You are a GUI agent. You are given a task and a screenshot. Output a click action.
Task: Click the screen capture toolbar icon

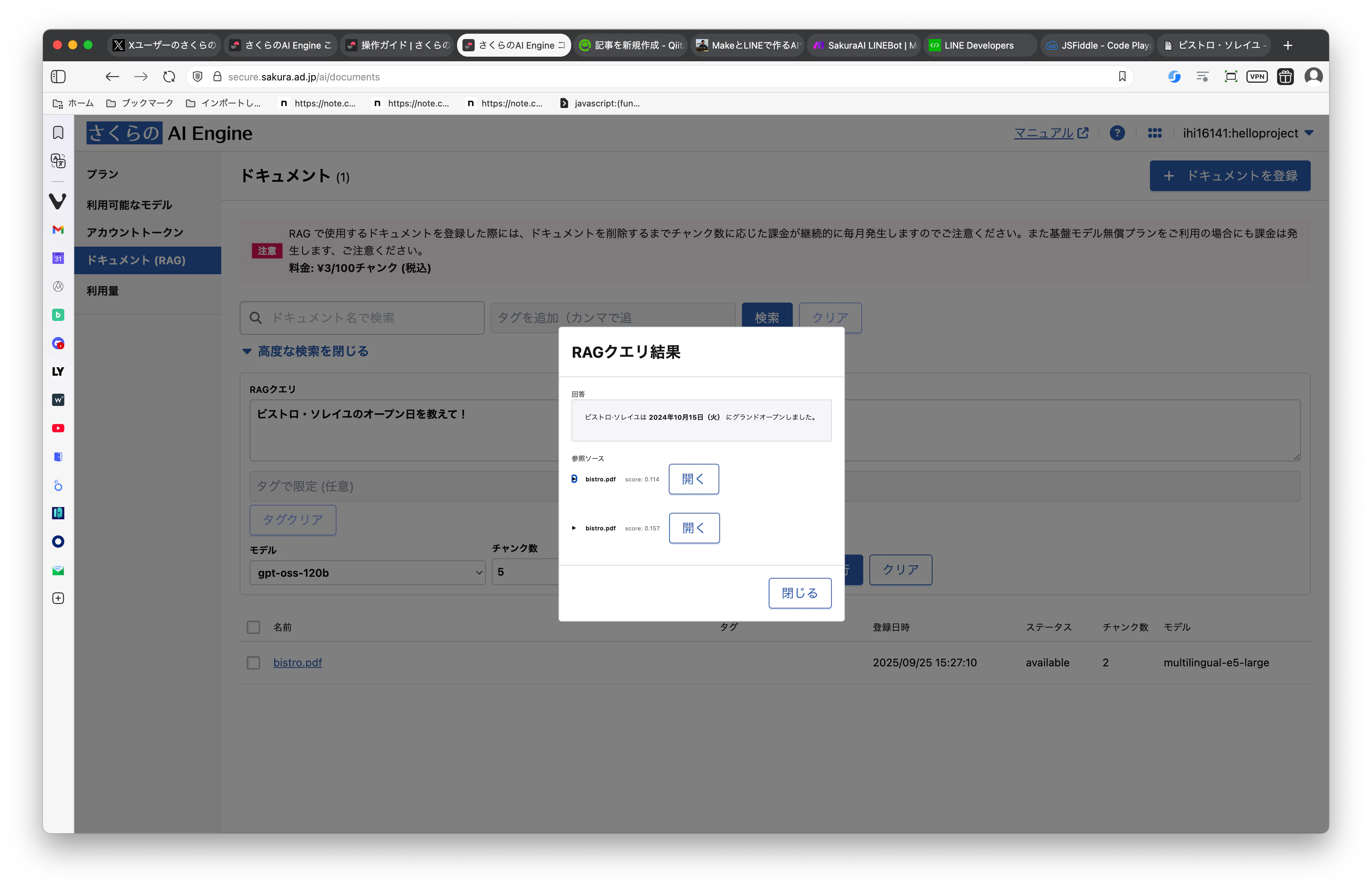tap(1231, 76)
